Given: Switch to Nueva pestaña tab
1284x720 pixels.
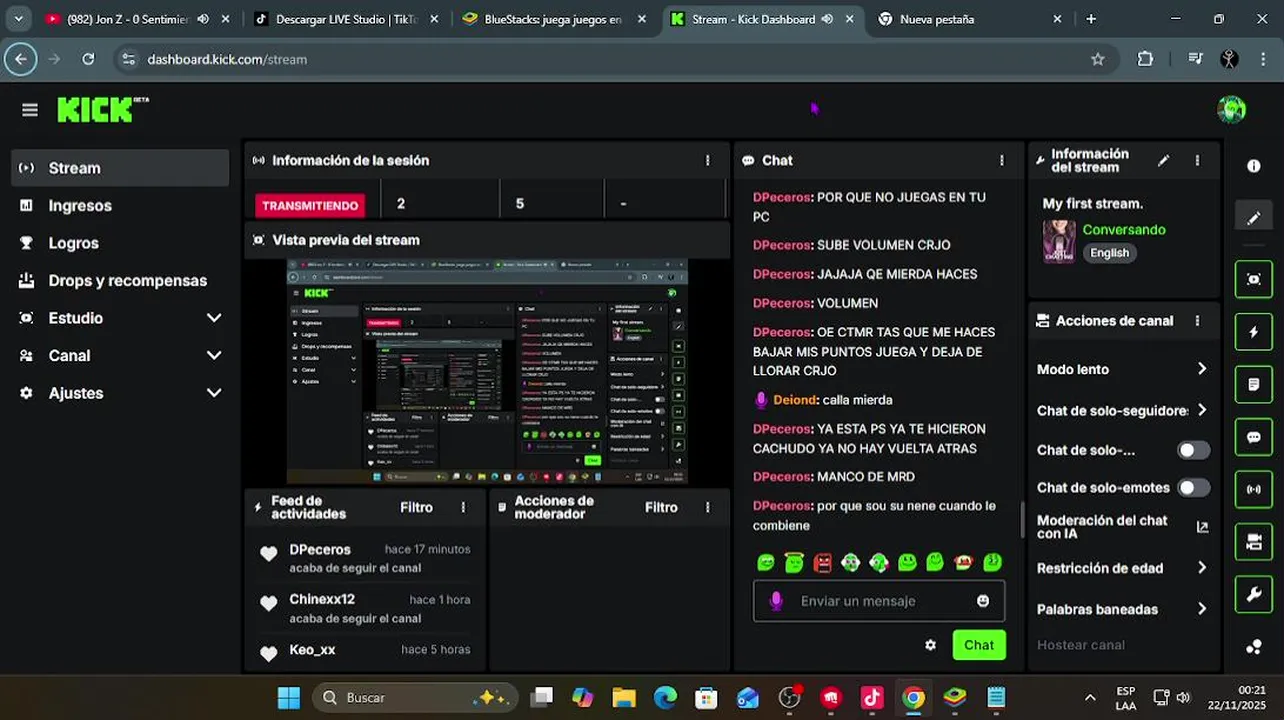Looking at the screenshot, I should pos(970,19).
